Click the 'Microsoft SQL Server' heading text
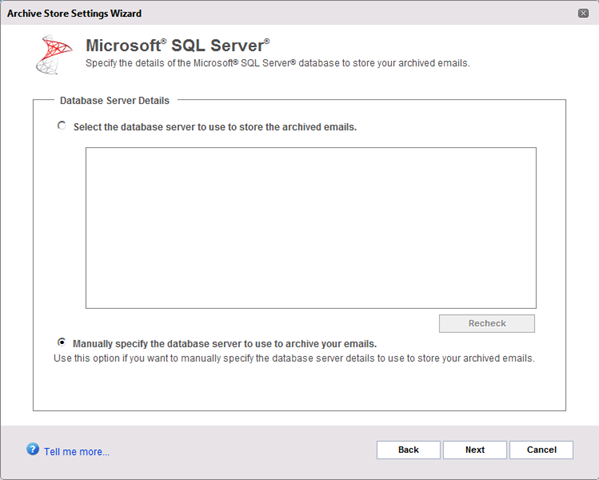 (178, 45)
